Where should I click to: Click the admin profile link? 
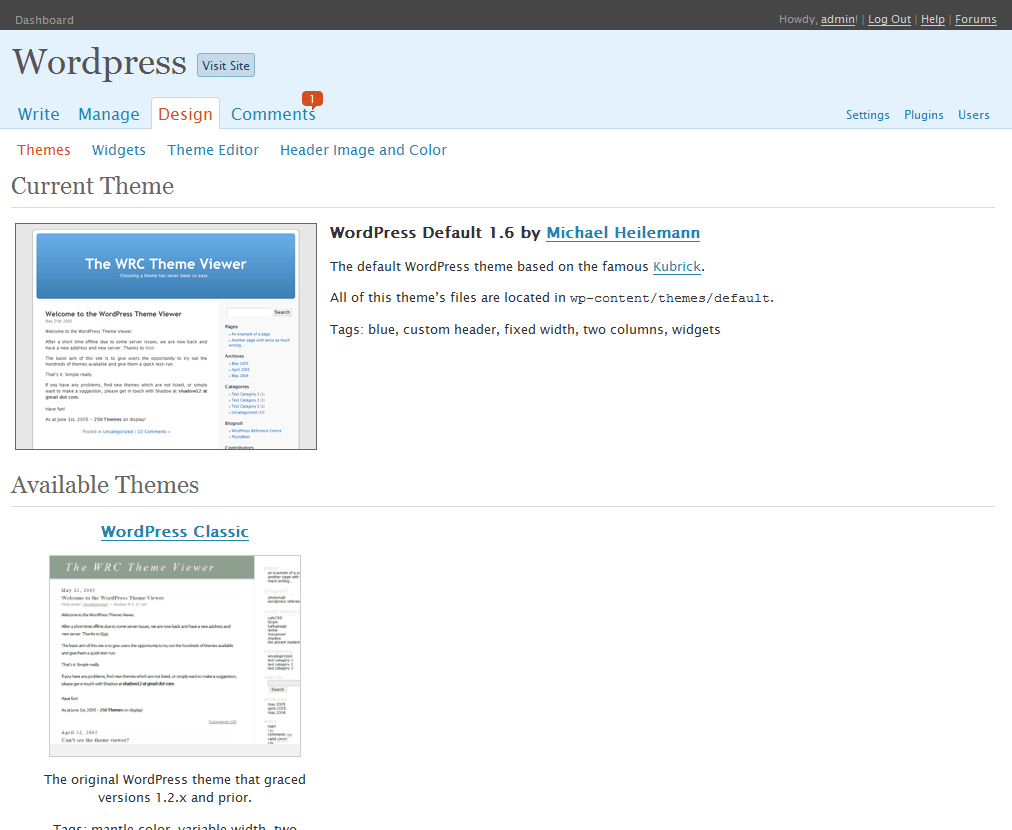[838, 19]
